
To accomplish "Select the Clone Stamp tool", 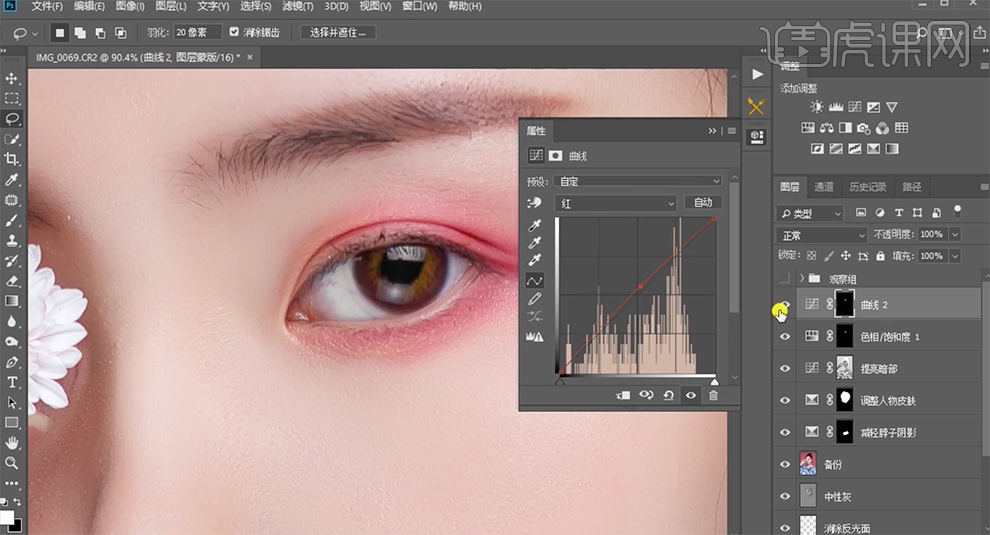I will pyautogui.click(x=11, y=241).
